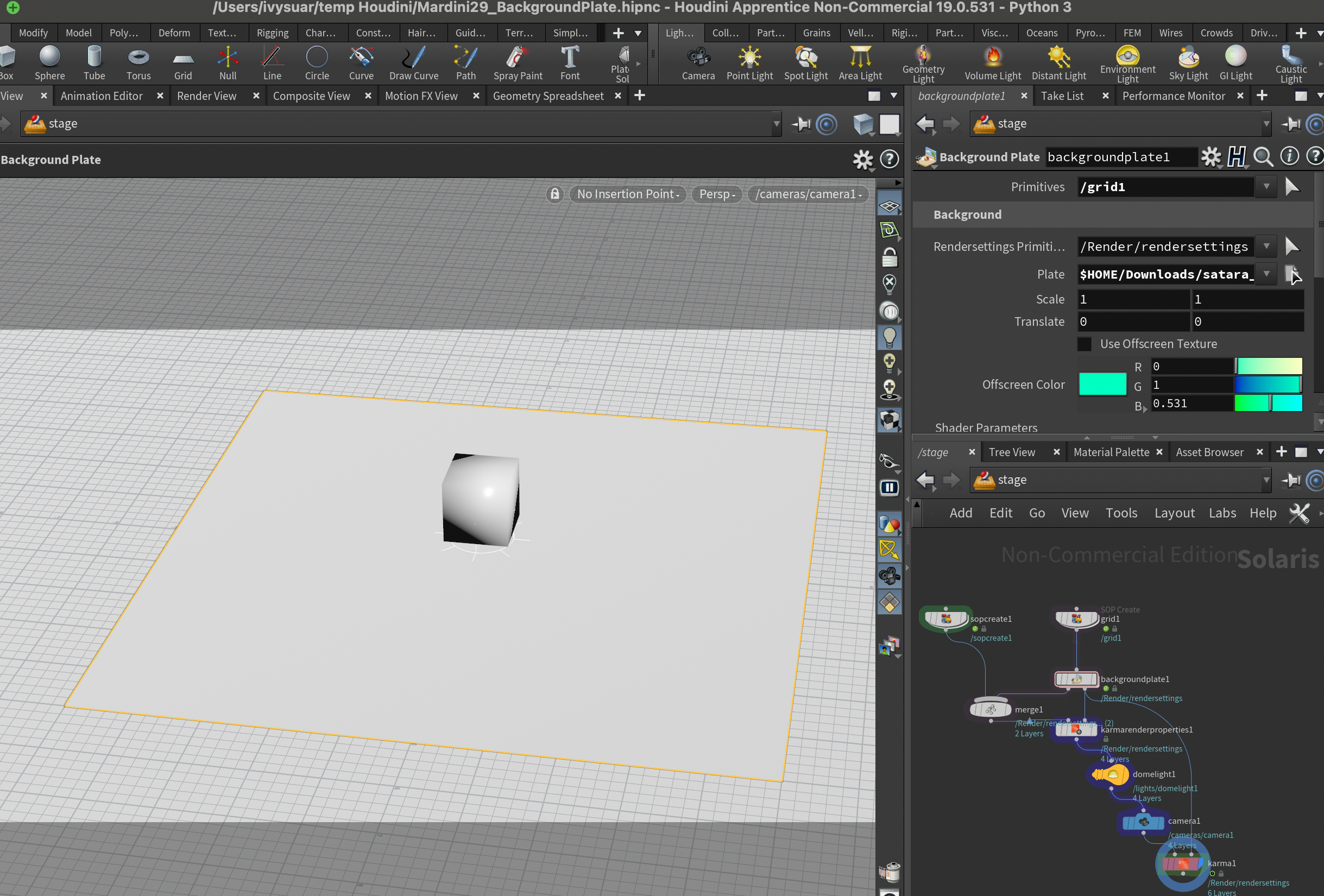This screenshot has height=896, width=1324.
Task: Go back in parameter pane history
Action: pyautogui.click(x=925, y=124)
